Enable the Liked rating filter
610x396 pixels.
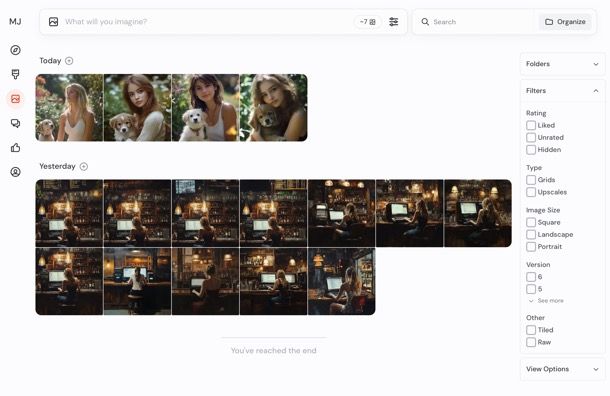531,125
